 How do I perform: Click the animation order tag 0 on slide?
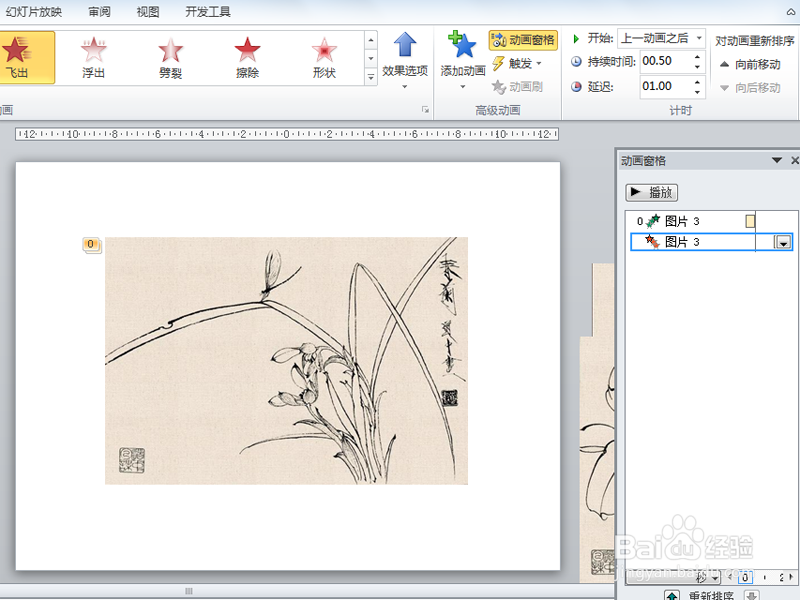tap(91, 244)
